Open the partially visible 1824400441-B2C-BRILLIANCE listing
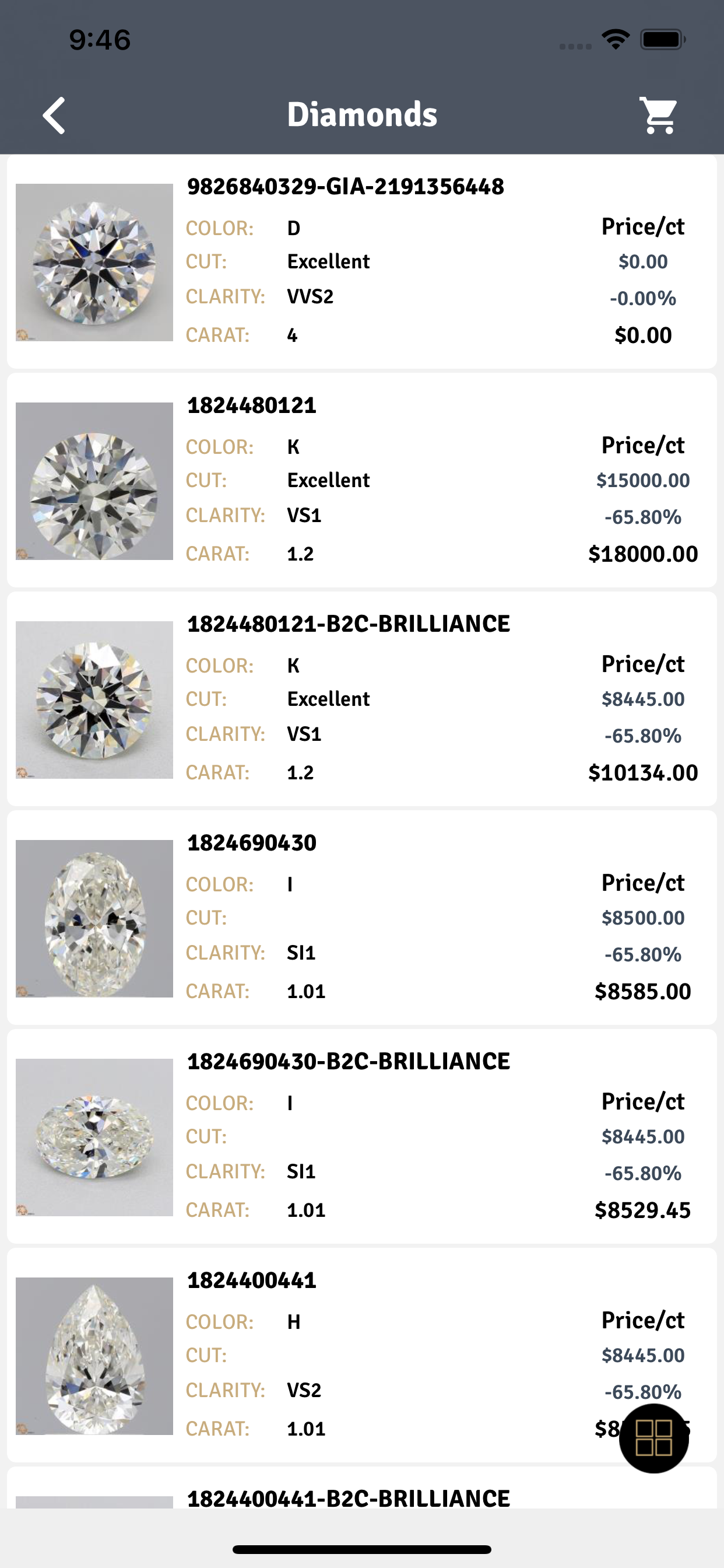This screenshot has width=724, height=1568. [x=348, y=1497]
